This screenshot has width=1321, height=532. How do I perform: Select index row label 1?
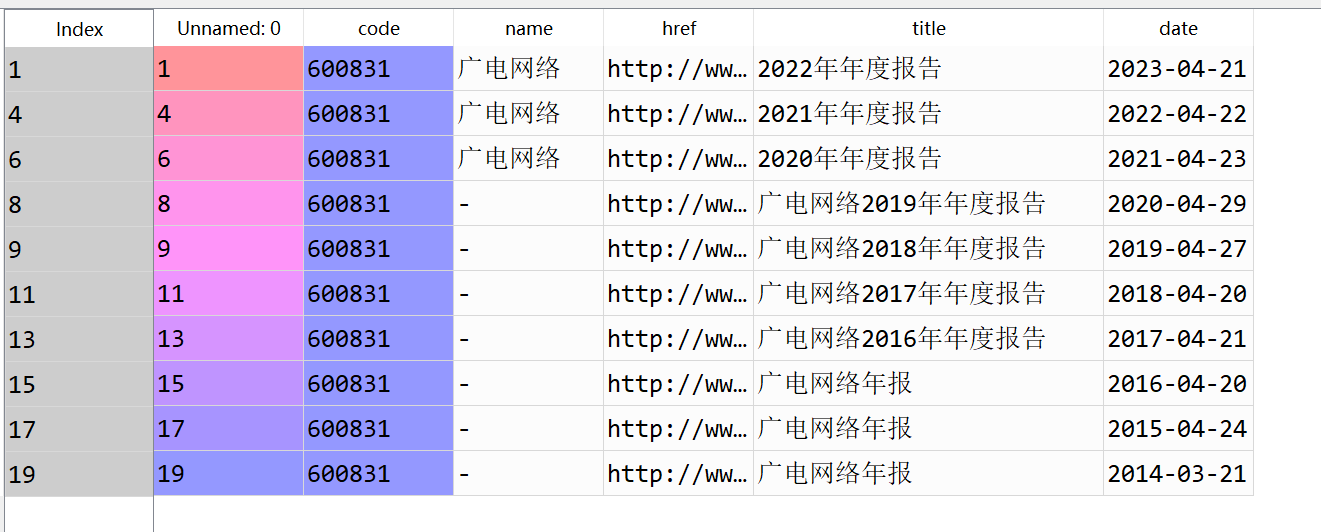click(79, 69)
